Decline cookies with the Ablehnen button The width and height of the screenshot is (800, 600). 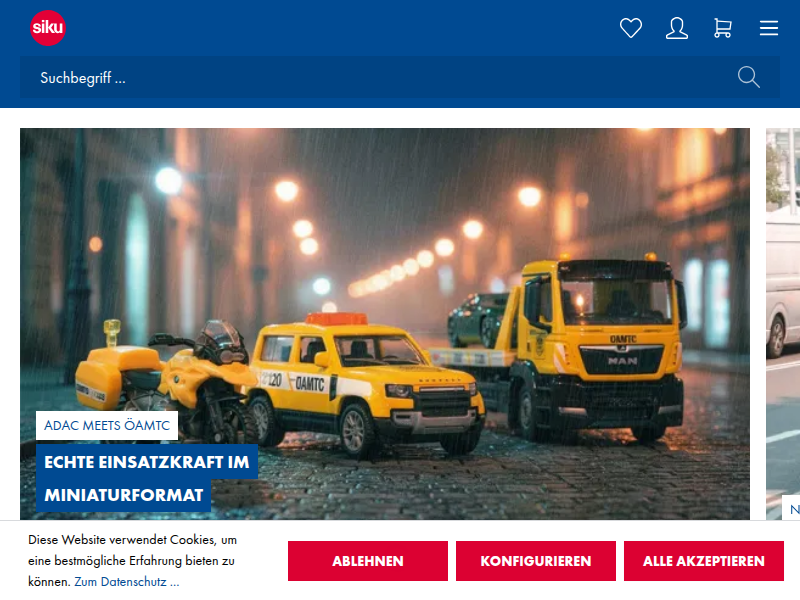click(x=368, y=561)
